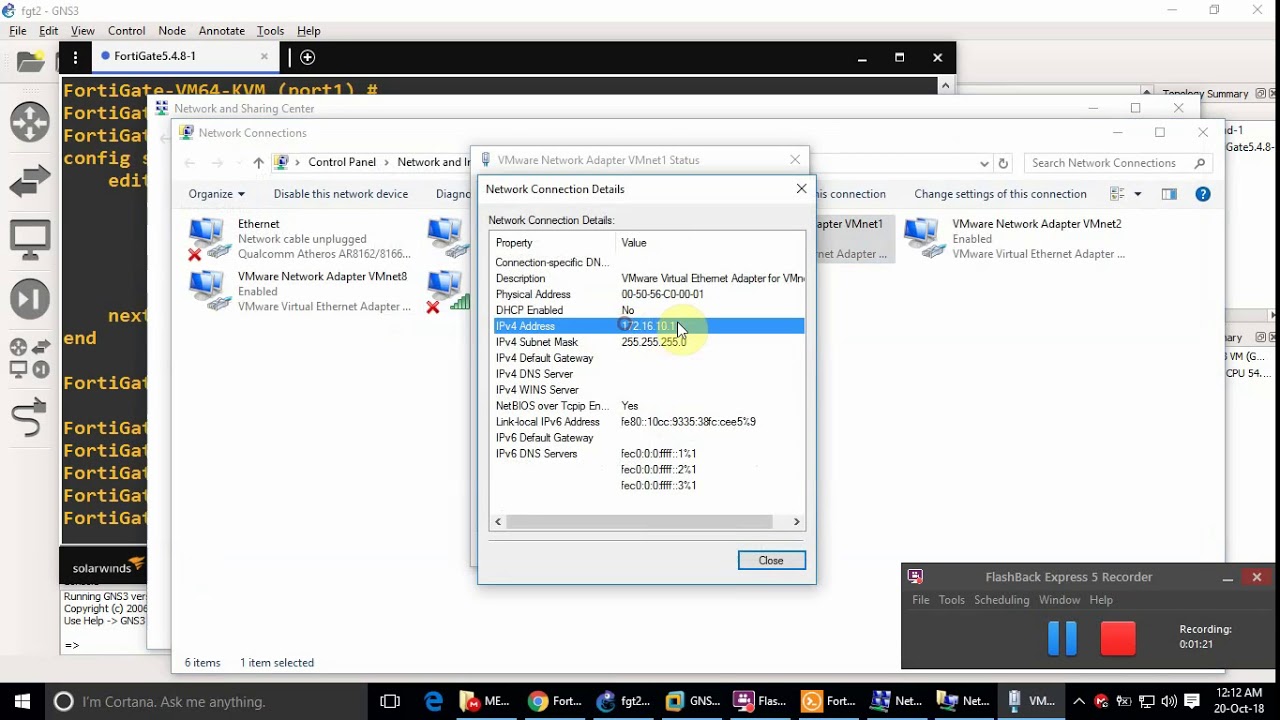Open the GNS3 Annotate menu
This screenshot has height=720, width=1280.
click(x=222, y=31)
